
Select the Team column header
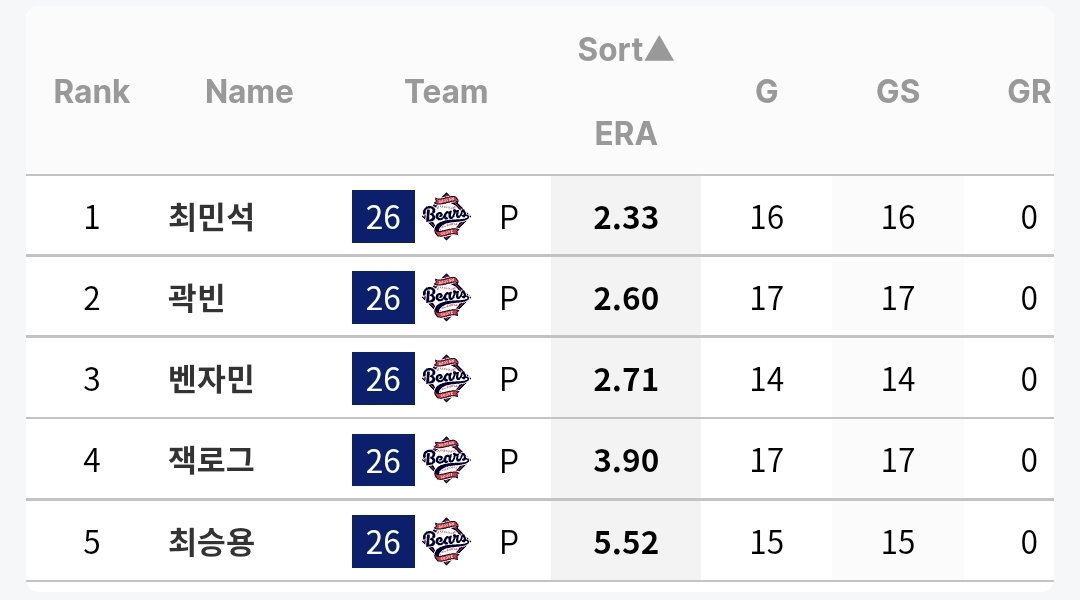click(x=446, y=91)
